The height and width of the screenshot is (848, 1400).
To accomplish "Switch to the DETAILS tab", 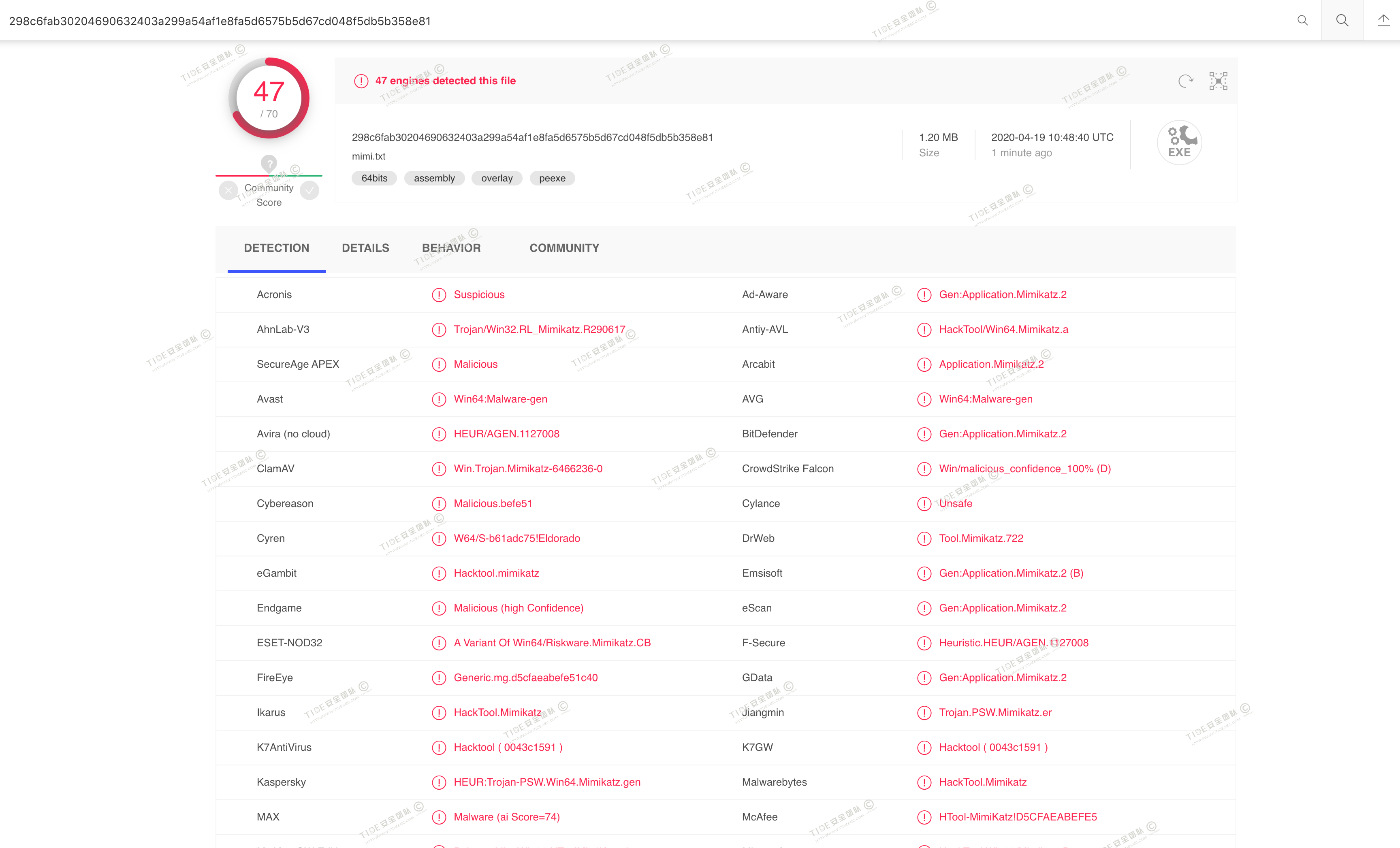I will (365, 248).
